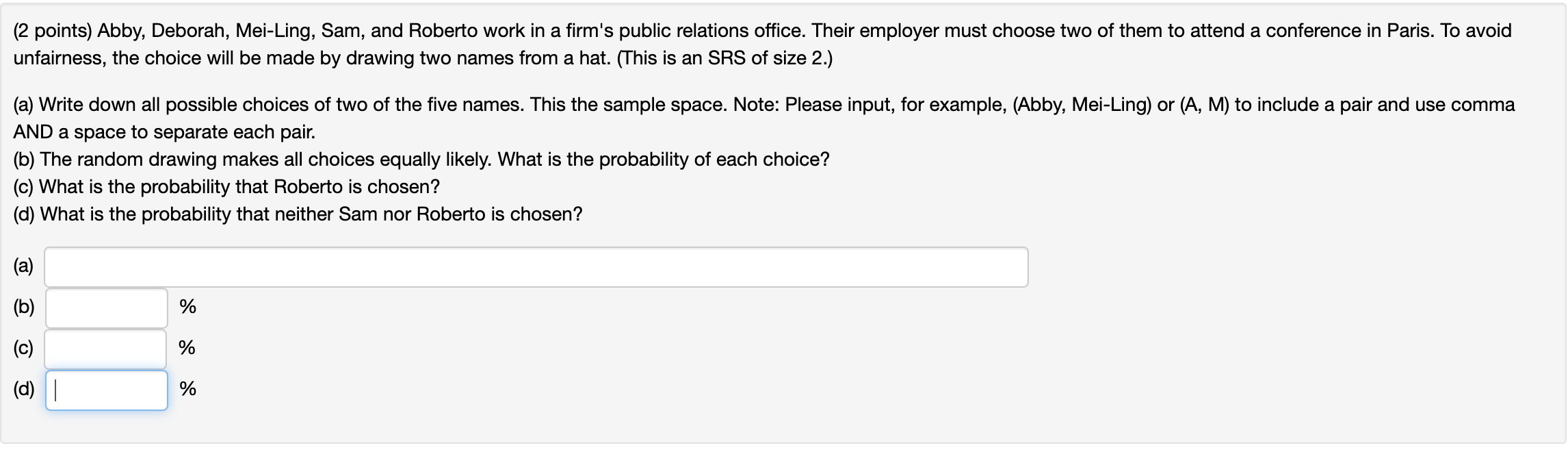This screenshot has height=452, width=1568.
Task: Click the question about neither Sam nor Roberto
Action: (298, 214)
